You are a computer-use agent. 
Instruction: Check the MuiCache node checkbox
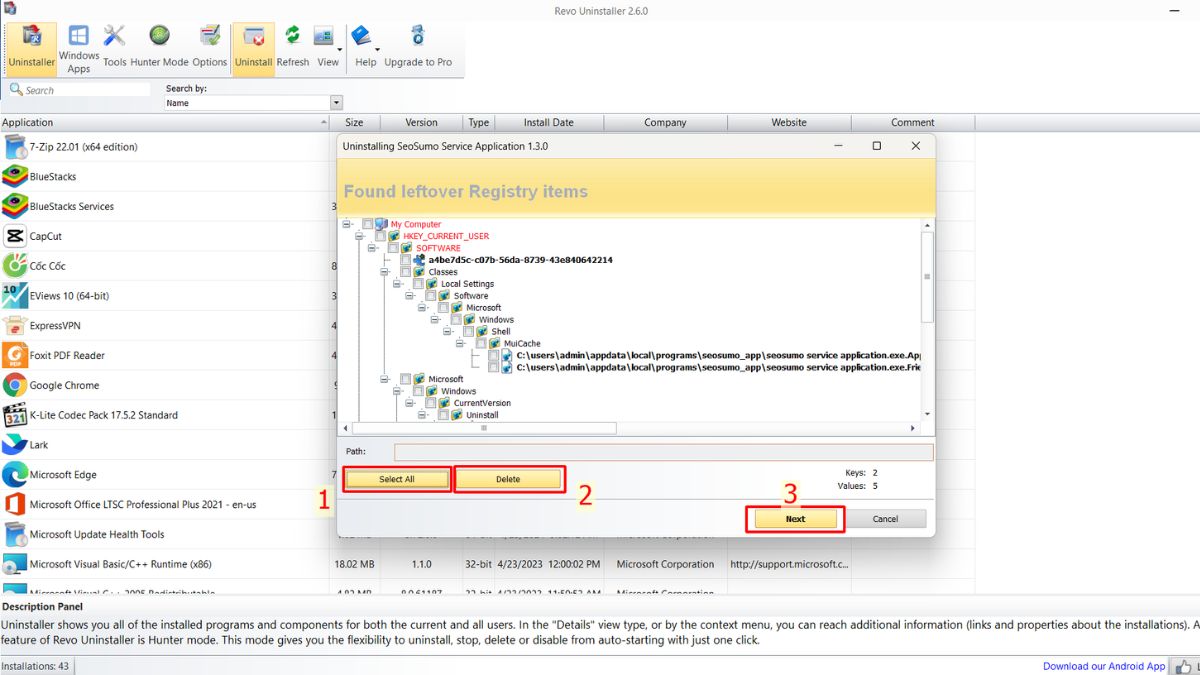coord(480,343)
